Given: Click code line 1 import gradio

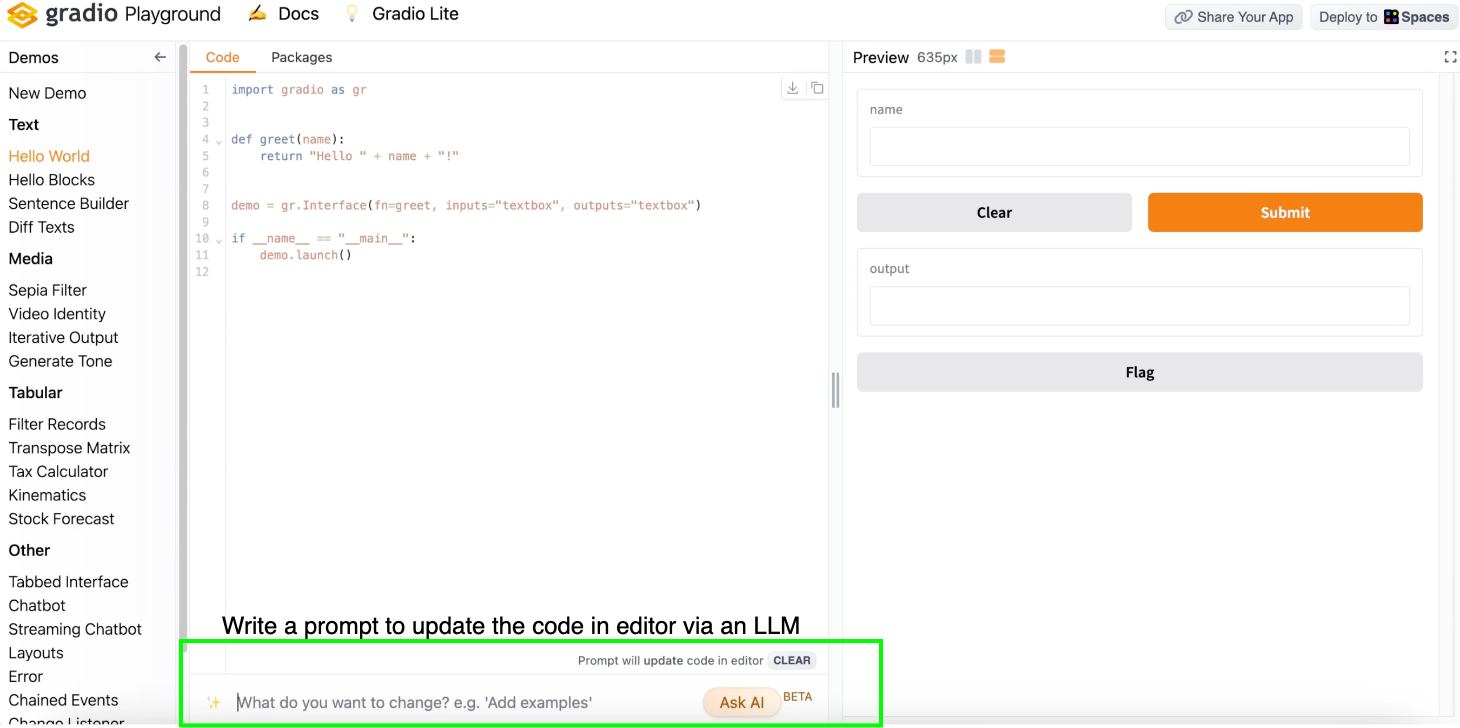Looking at the screenshot, I should [x=299, y=90].
